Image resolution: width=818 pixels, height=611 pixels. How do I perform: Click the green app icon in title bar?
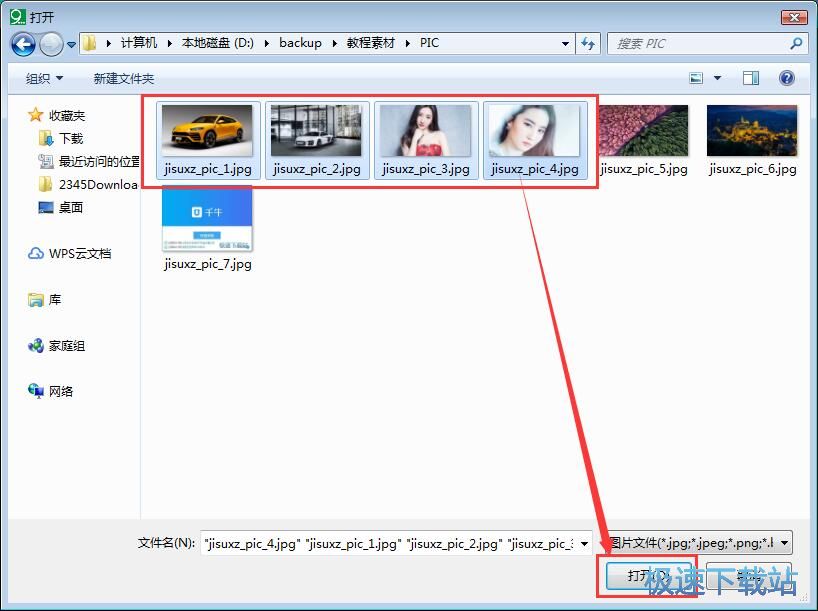18,17
